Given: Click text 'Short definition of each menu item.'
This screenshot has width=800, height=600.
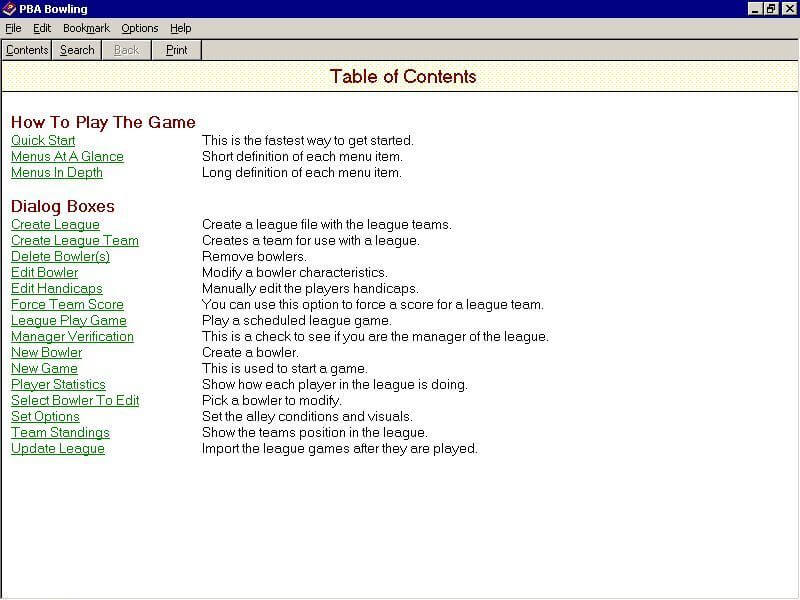Looking at the screenshot, I should 302,157.
